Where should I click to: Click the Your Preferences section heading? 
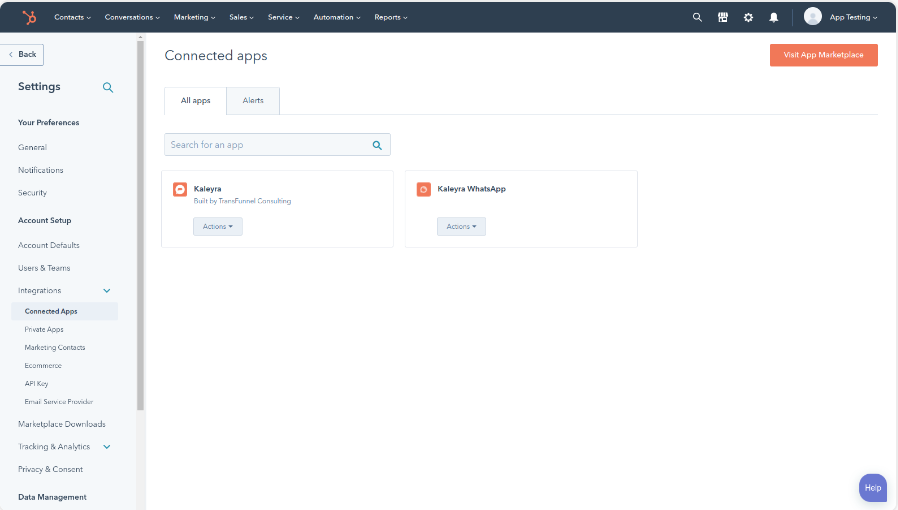49,122
